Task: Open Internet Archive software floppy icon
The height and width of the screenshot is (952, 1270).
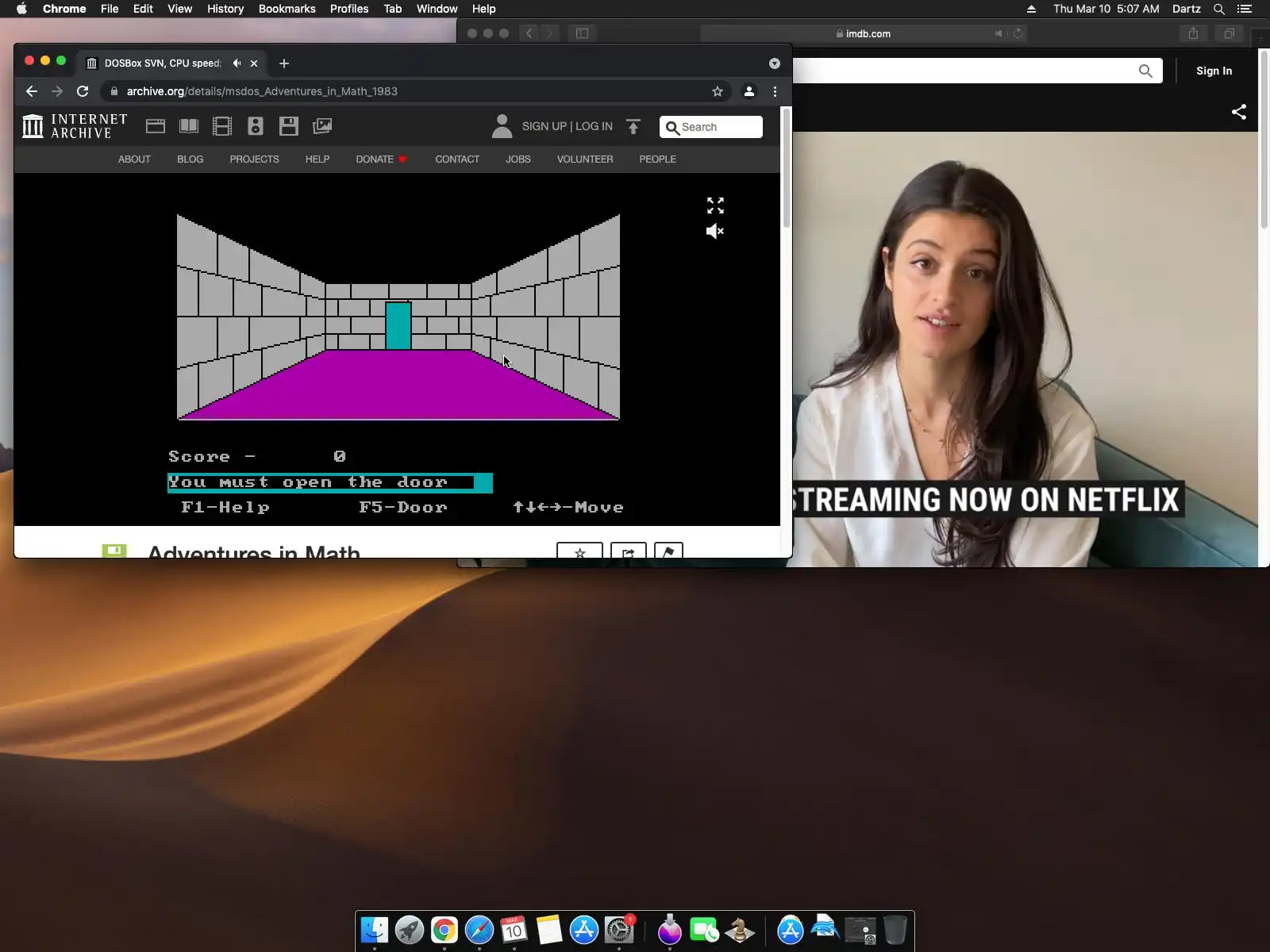Action: pos(289,126)
